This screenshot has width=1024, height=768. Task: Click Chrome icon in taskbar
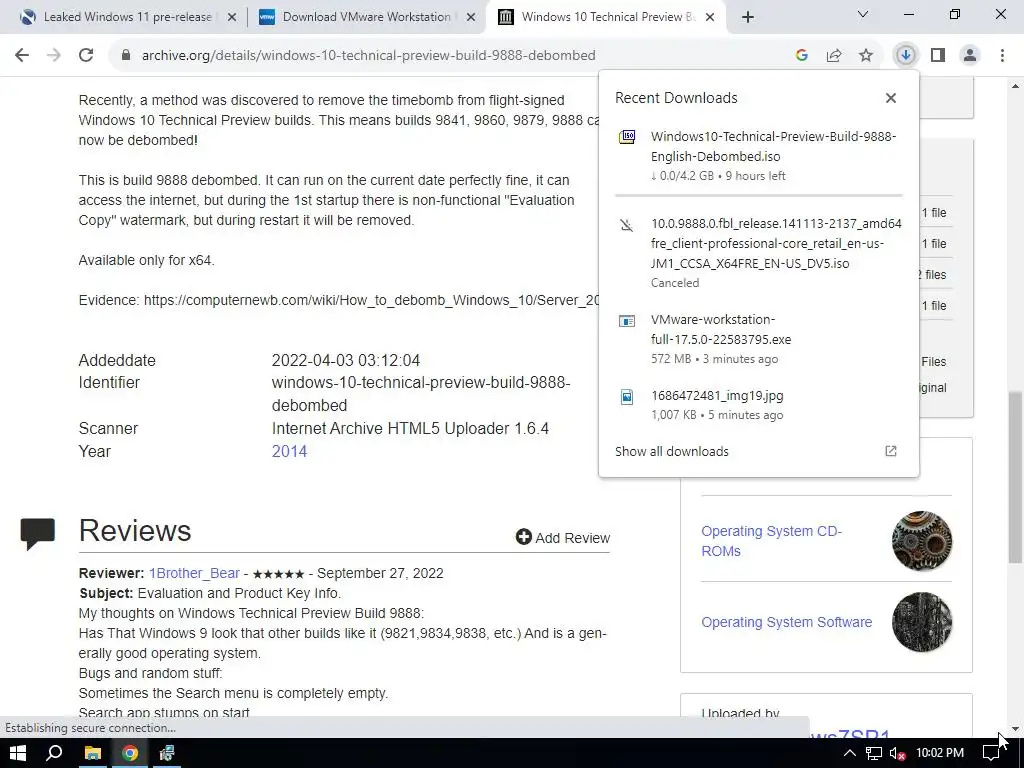[130, 753]
